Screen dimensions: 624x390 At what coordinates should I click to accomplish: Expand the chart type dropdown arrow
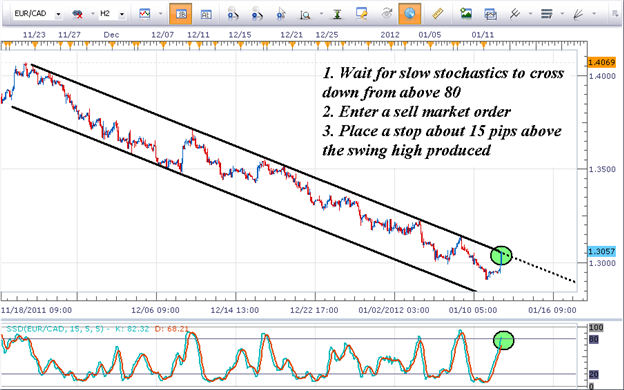160,14
